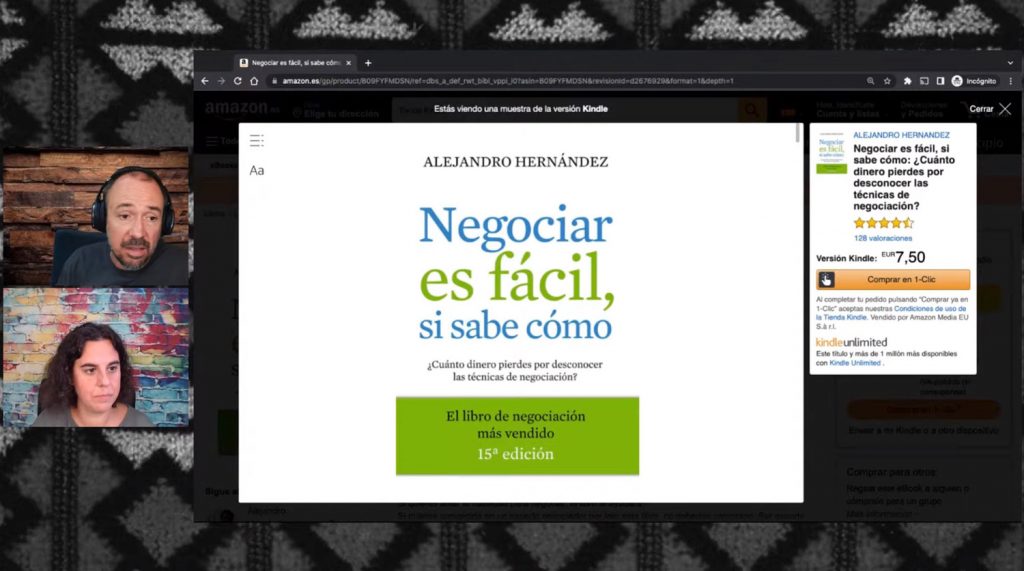
Task: Open the Aa font settings
Action: coord(257,171)
